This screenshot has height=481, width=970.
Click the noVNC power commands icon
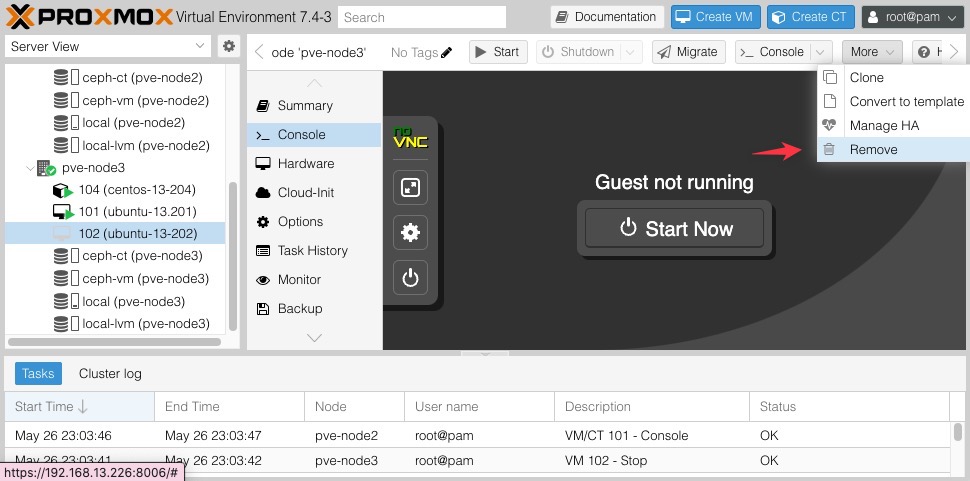pos(411,278)
